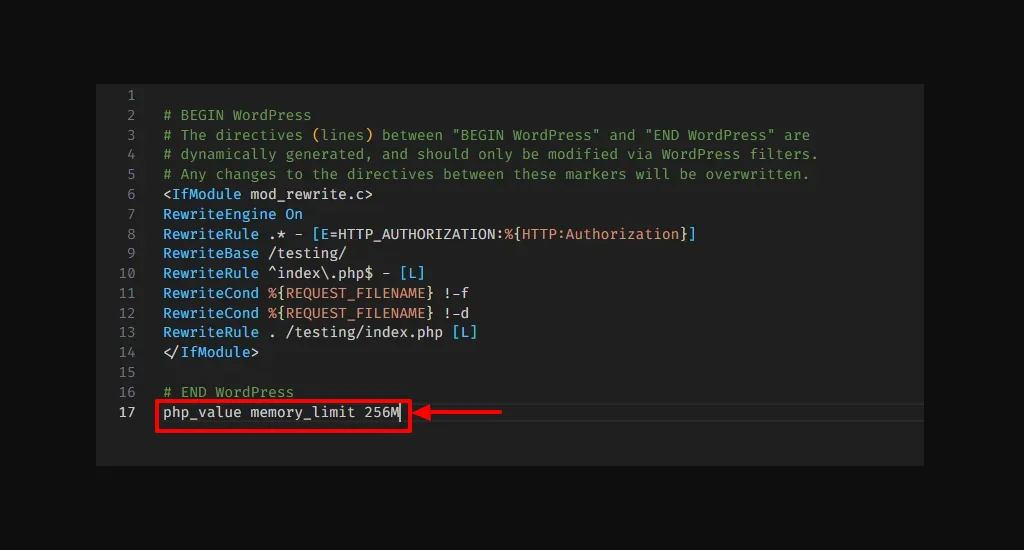Click 'REQUEST_FILENAME' on the '!-f' line

(x=355, y=293)
